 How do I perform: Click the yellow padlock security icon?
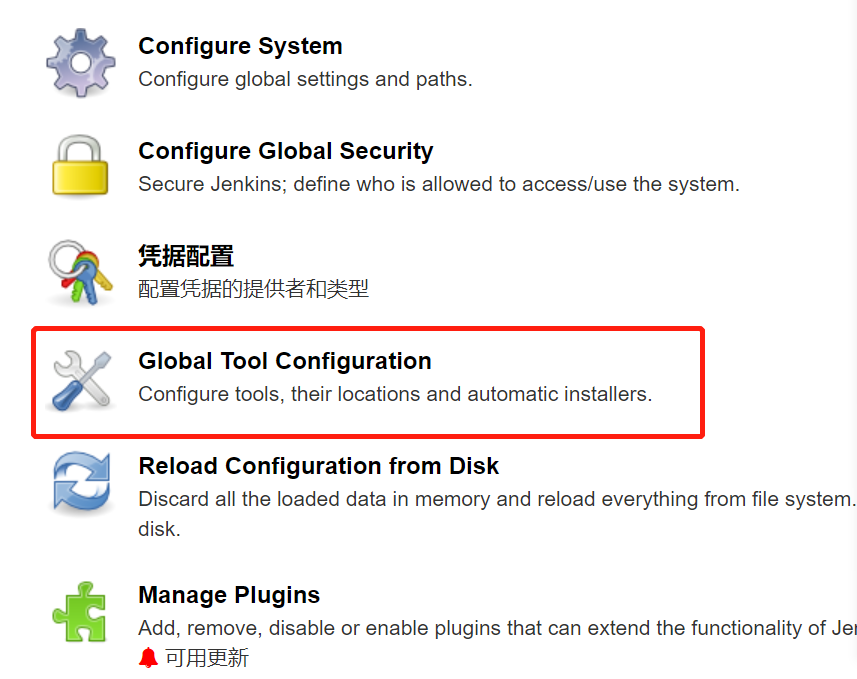[80, 166]
